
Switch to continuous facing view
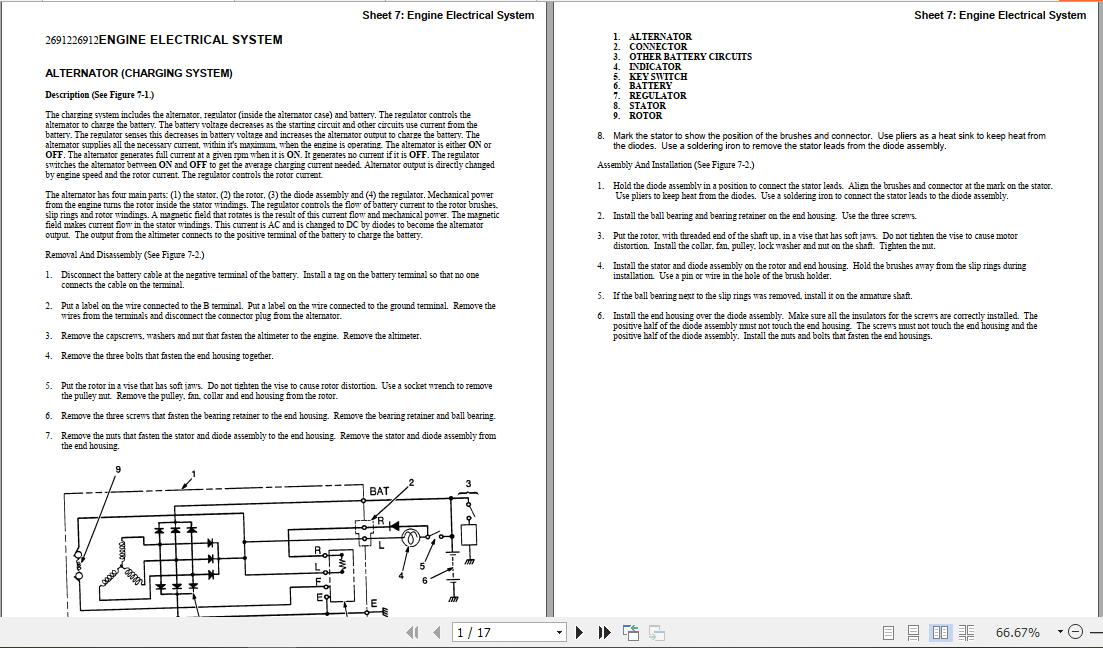(966, 633)
